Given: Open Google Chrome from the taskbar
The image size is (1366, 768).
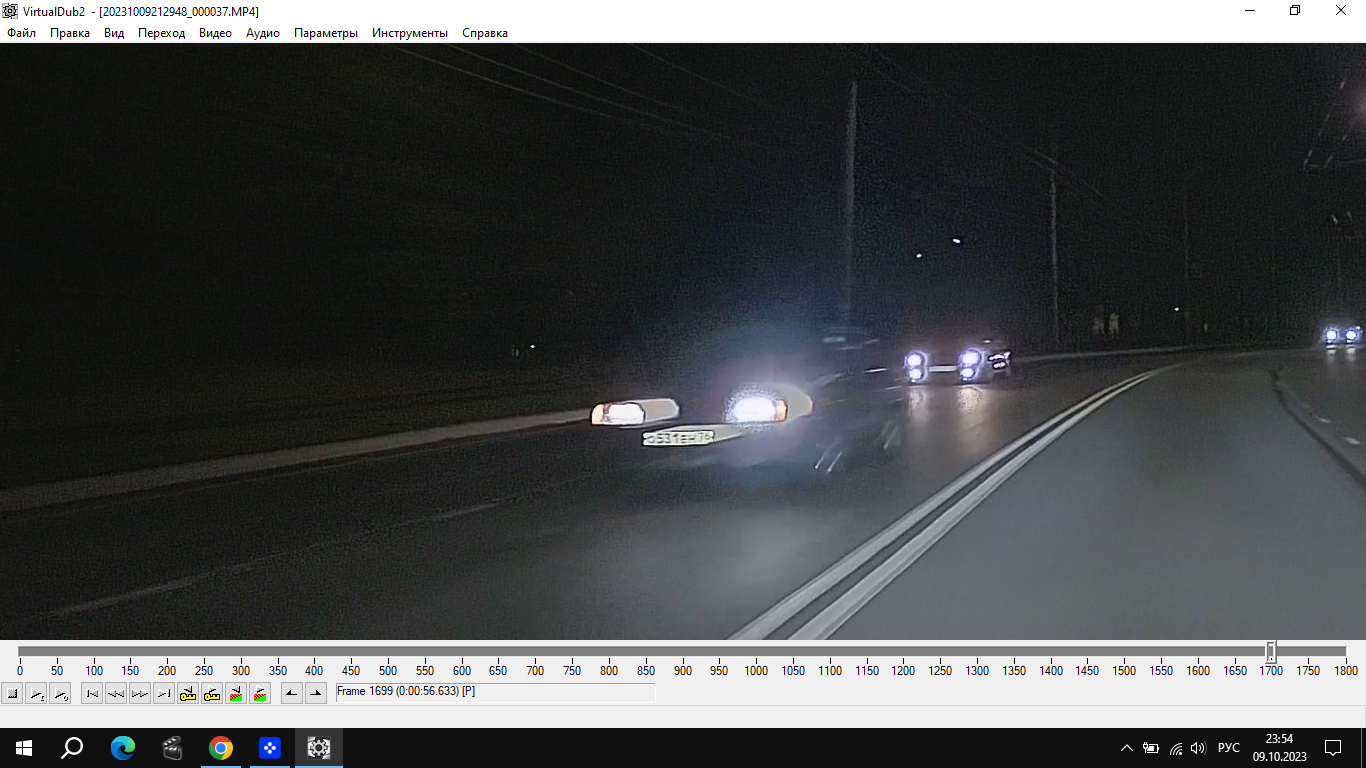Looking at the screenshot, I should (221, 748).
